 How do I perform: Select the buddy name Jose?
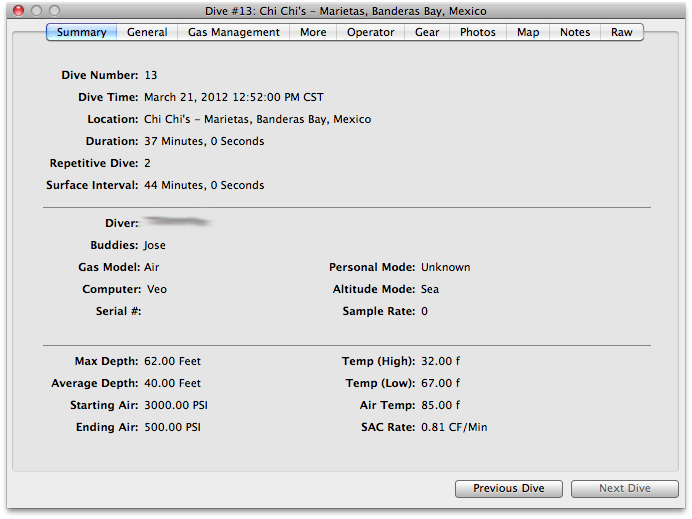(155, 245)
